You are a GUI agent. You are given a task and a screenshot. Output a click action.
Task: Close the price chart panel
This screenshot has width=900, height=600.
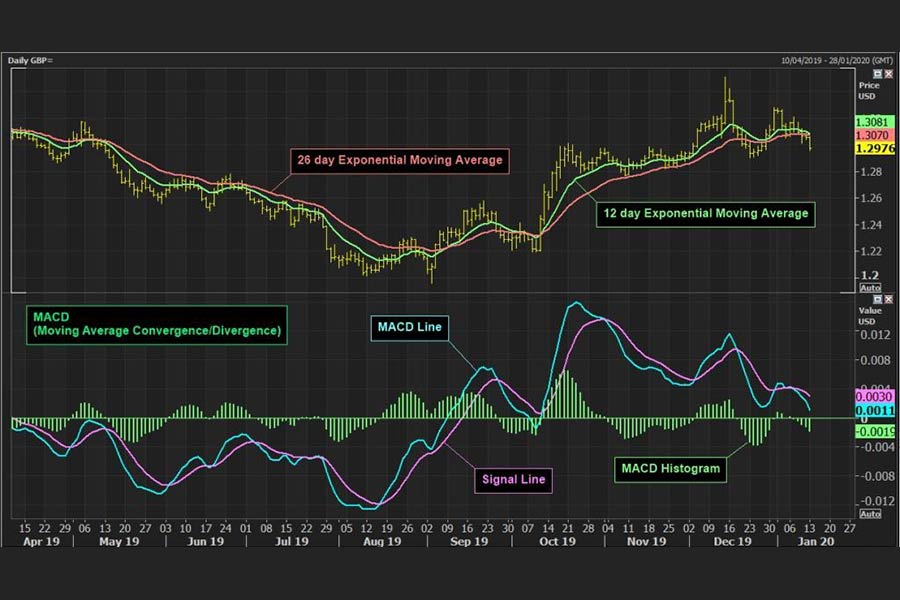click(889, 74)
